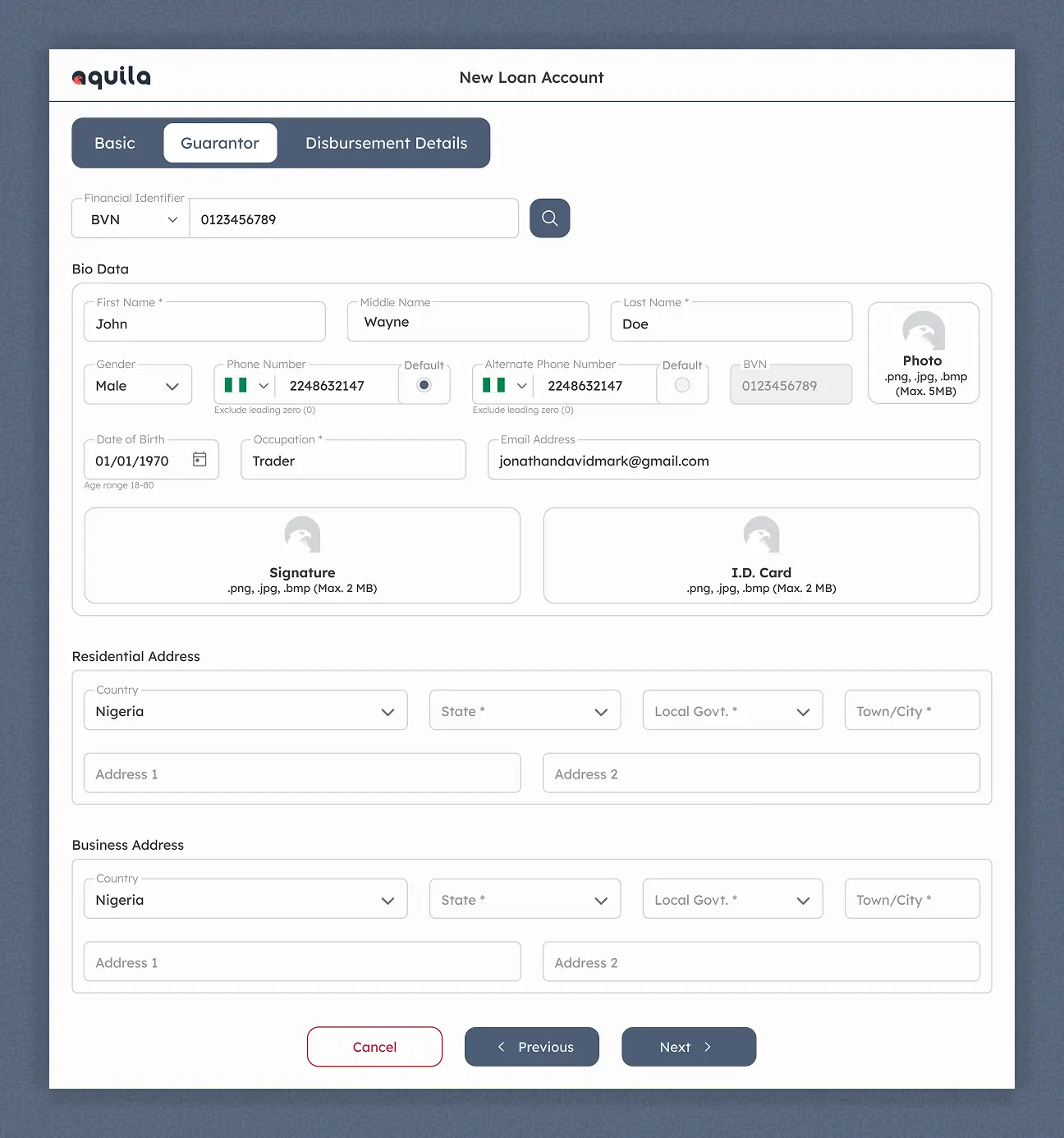Click the Email Address field
The height and width of the screenshot is (1138, 1064).
coord(734,460)
